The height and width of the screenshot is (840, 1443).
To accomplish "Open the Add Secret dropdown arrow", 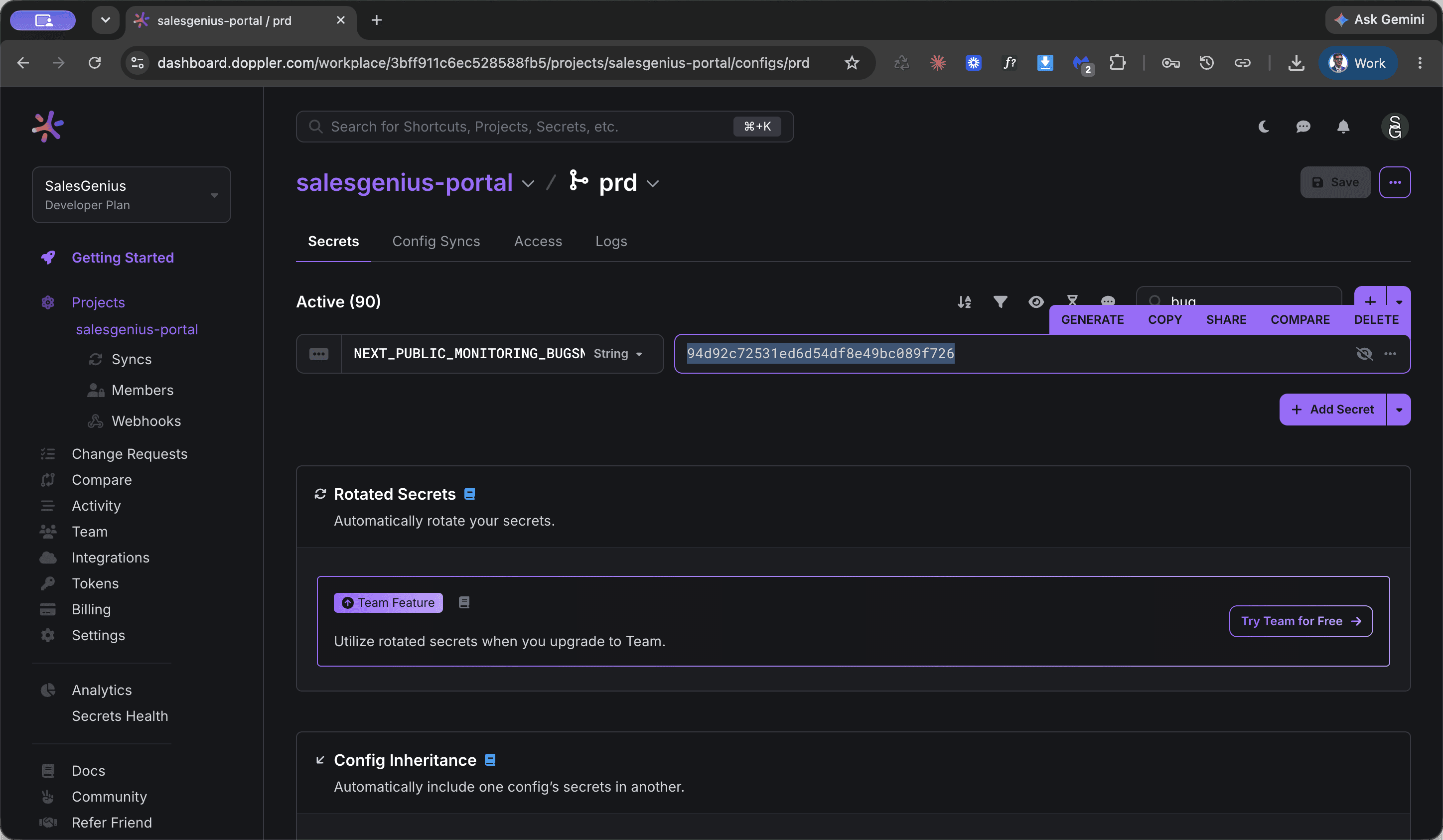I will point(1399,410).
